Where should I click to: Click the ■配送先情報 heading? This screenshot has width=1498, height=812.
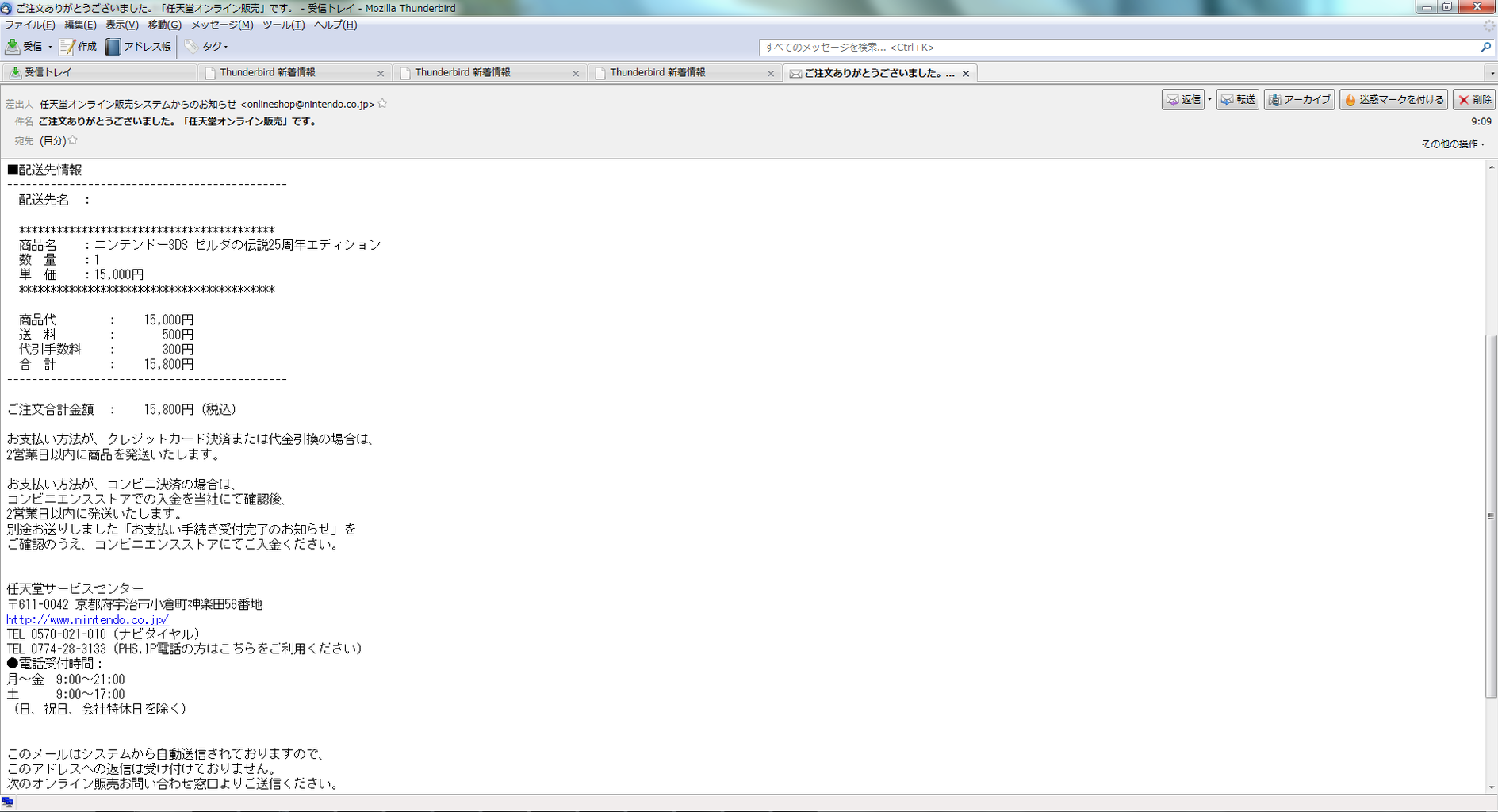coord(44,170)
